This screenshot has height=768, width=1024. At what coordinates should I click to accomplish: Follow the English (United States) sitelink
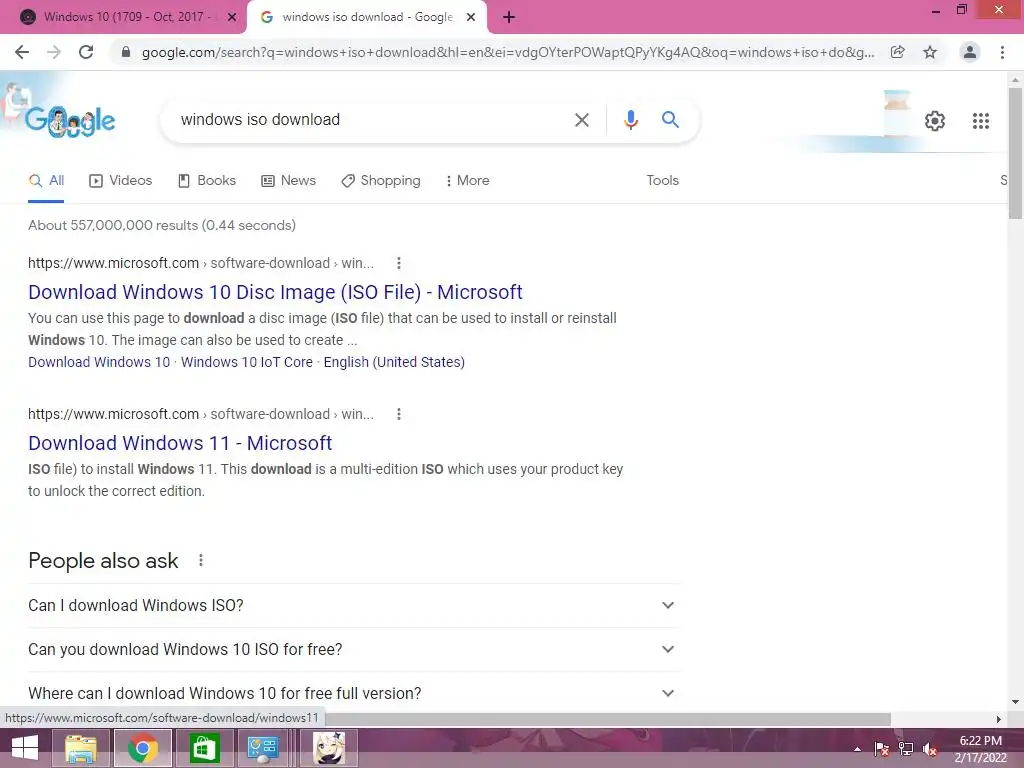pyautogui.click(x=394, y=362)
